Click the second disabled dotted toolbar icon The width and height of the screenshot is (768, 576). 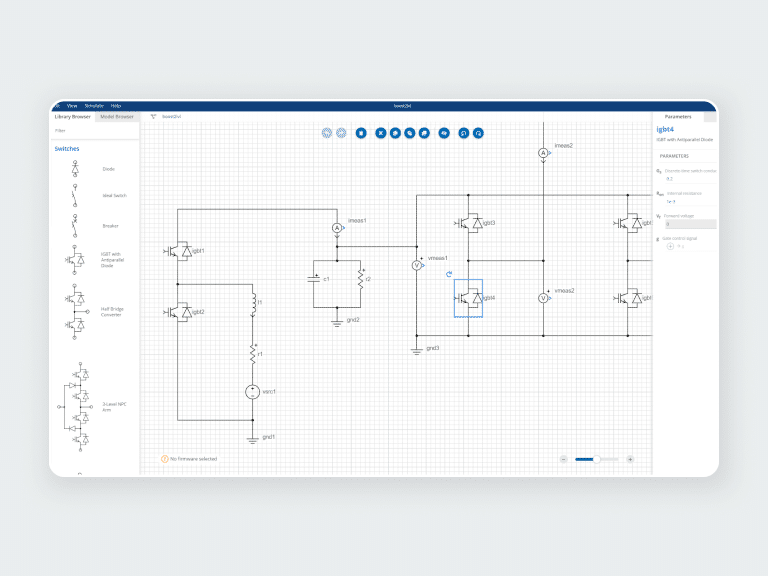pos(341,133)
